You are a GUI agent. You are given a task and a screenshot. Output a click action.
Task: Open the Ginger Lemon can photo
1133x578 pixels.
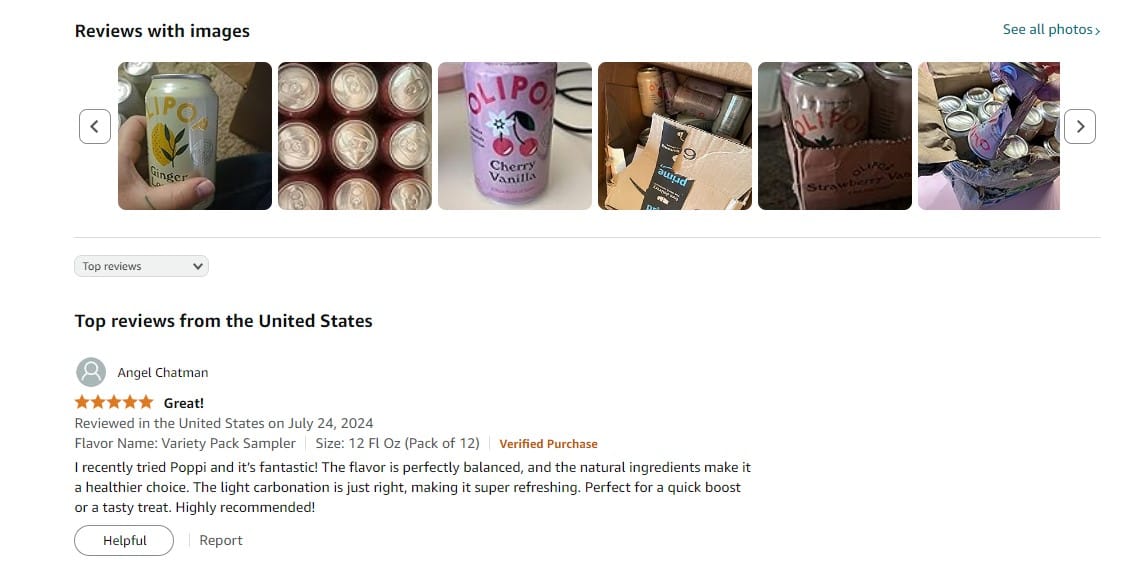click(195, 136)
